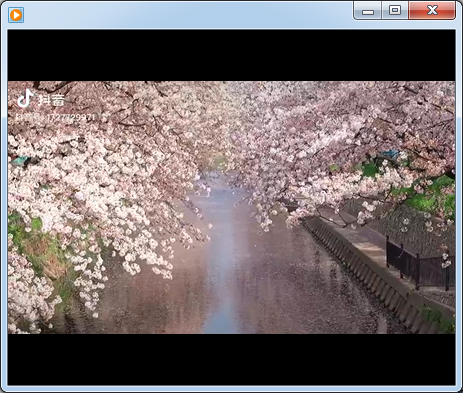The height and width of the screenshot is (393, 463).
Task: Close the video player window
Action: [432, 11]
